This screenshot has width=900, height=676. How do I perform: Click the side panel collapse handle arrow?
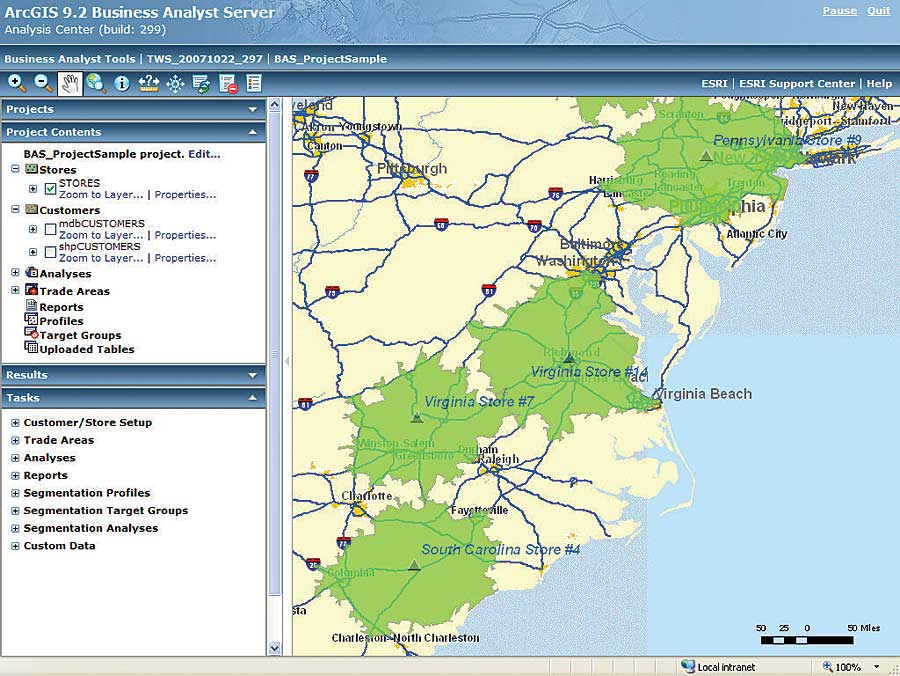tap(287, 361)
